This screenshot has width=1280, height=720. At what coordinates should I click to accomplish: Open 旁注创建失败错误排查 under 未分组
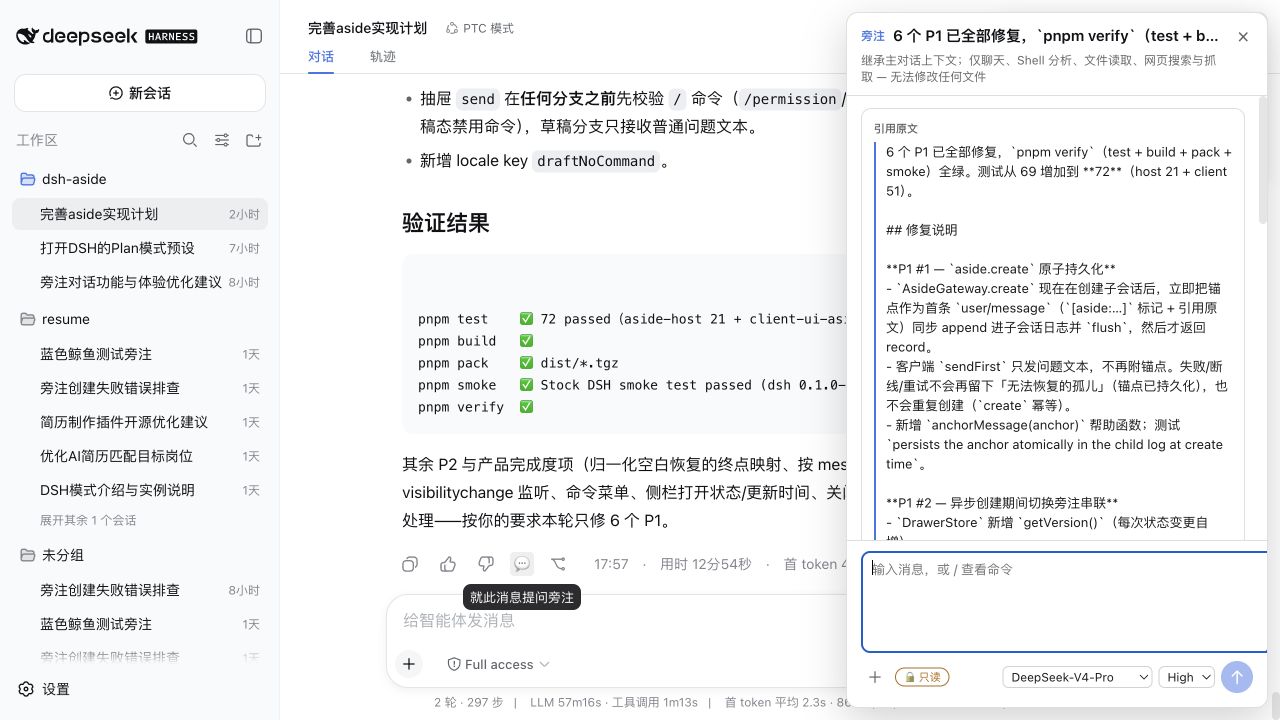(140, 590)
